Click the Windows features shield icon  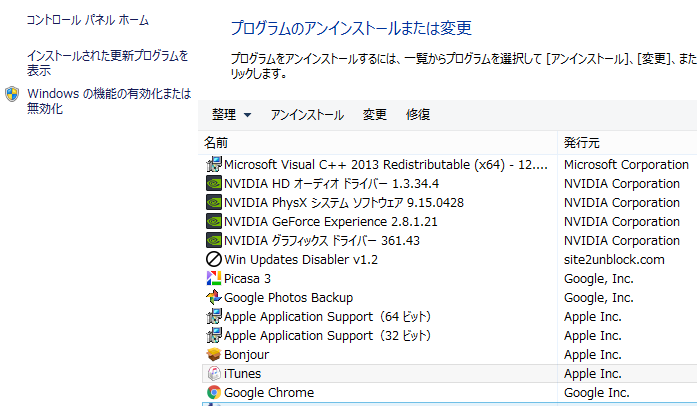tap(12, 94)
